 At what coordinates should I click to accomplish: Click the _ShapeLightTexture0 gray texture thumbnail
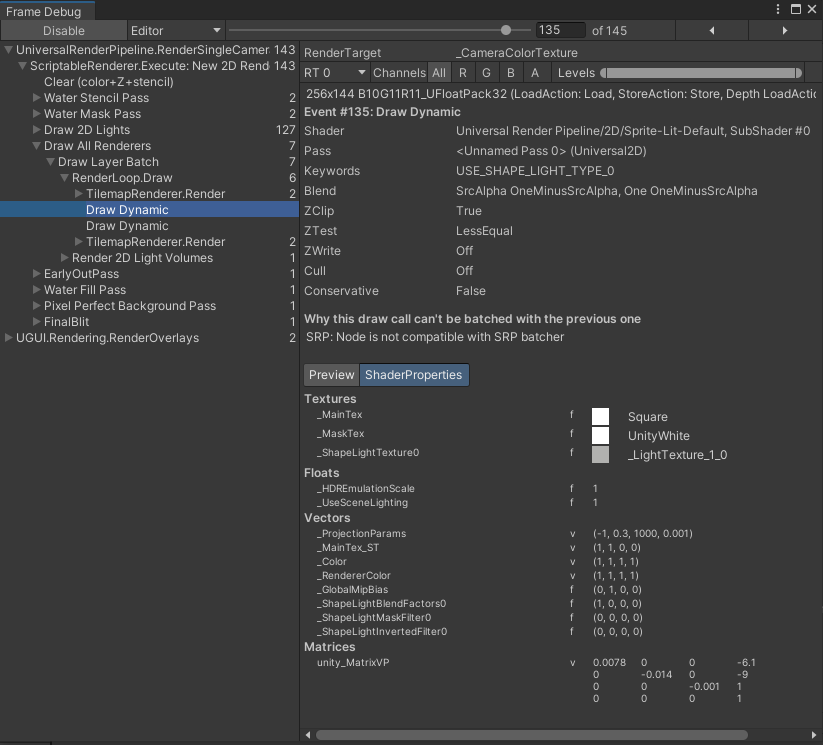(600, 454)
